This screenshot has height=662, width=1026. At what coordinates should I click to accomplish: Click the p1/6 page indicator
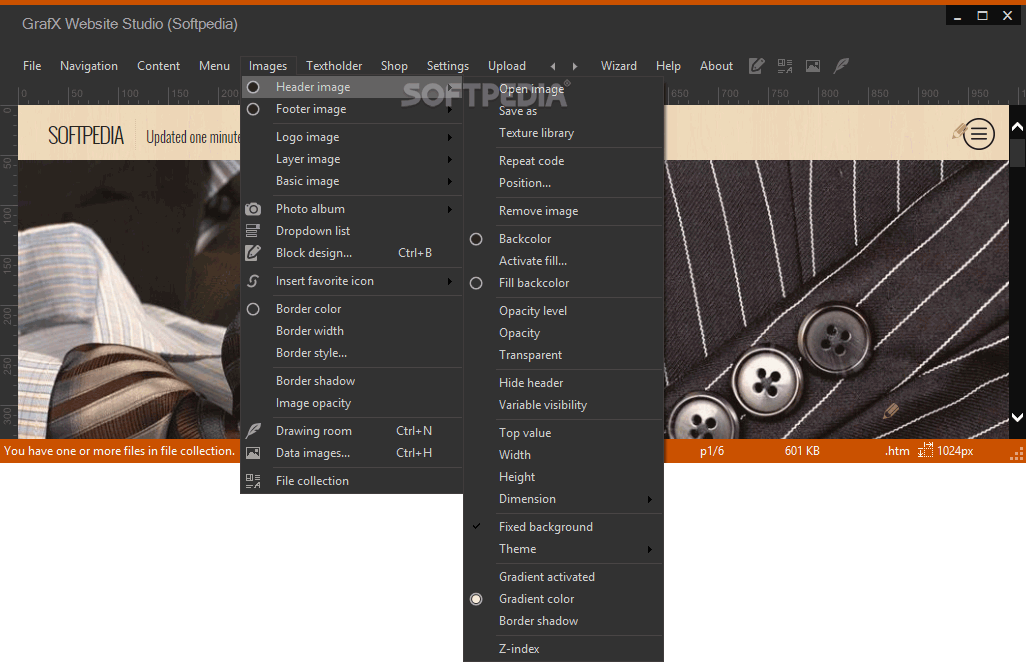coord(712,451)
